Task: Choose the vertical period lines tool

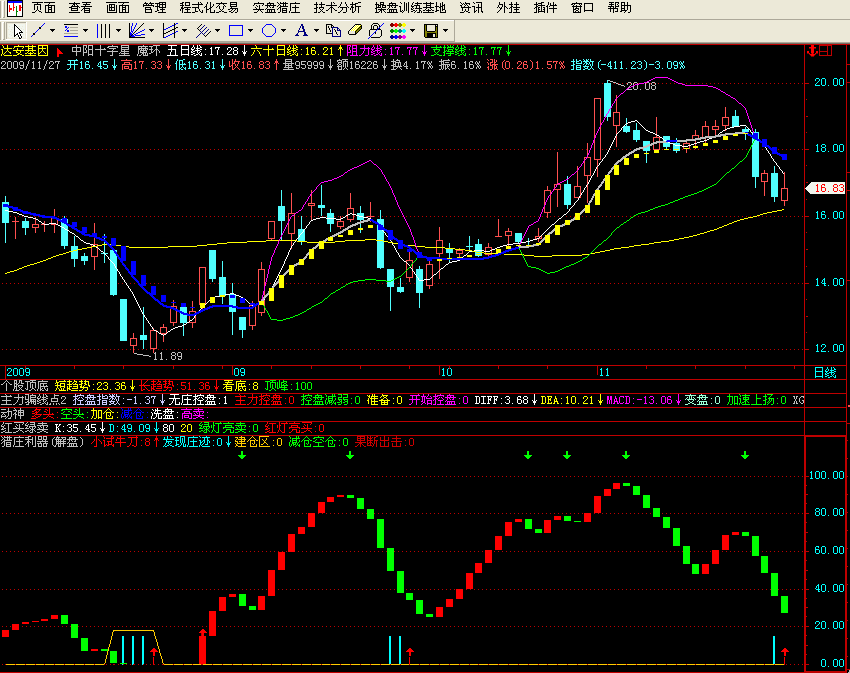Action: pyautogui.click(x=103, y=30)
